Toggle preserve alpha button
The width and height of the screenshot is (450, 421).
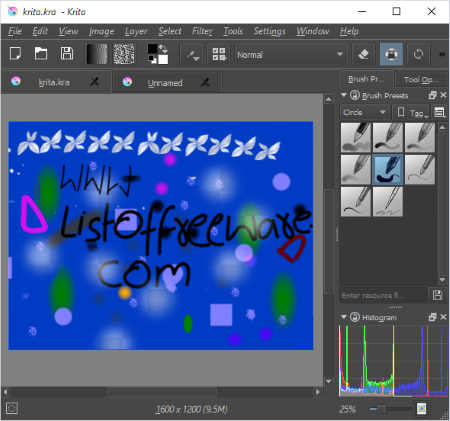pos(391,54)
